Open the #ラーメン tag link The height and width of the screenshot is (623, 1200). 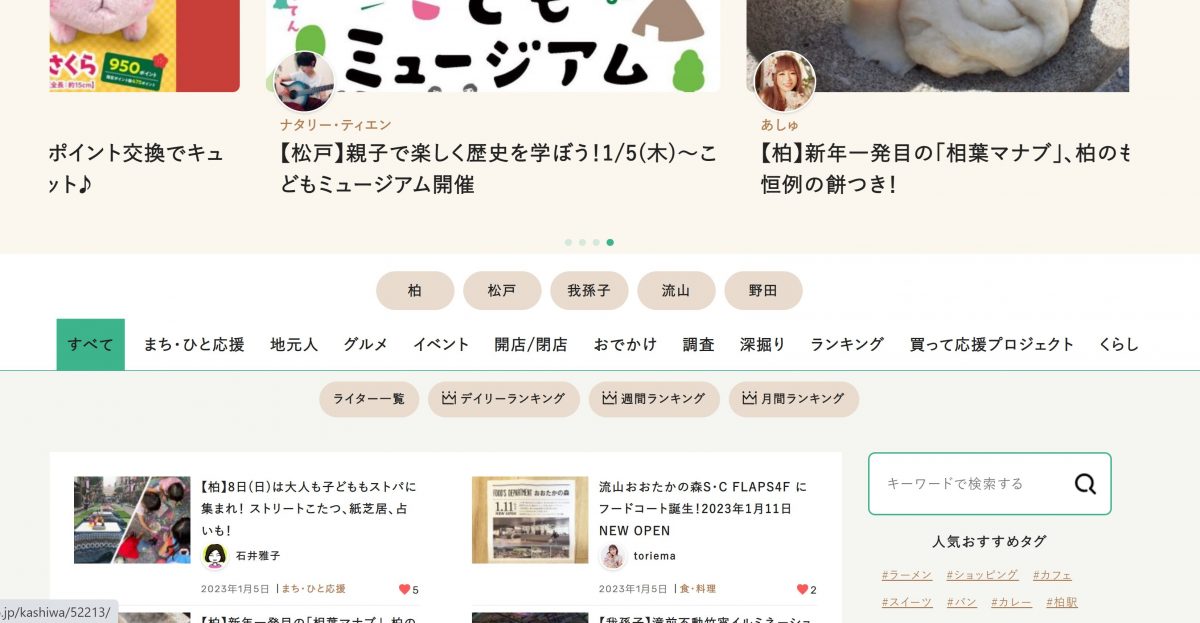coord(907,575)
